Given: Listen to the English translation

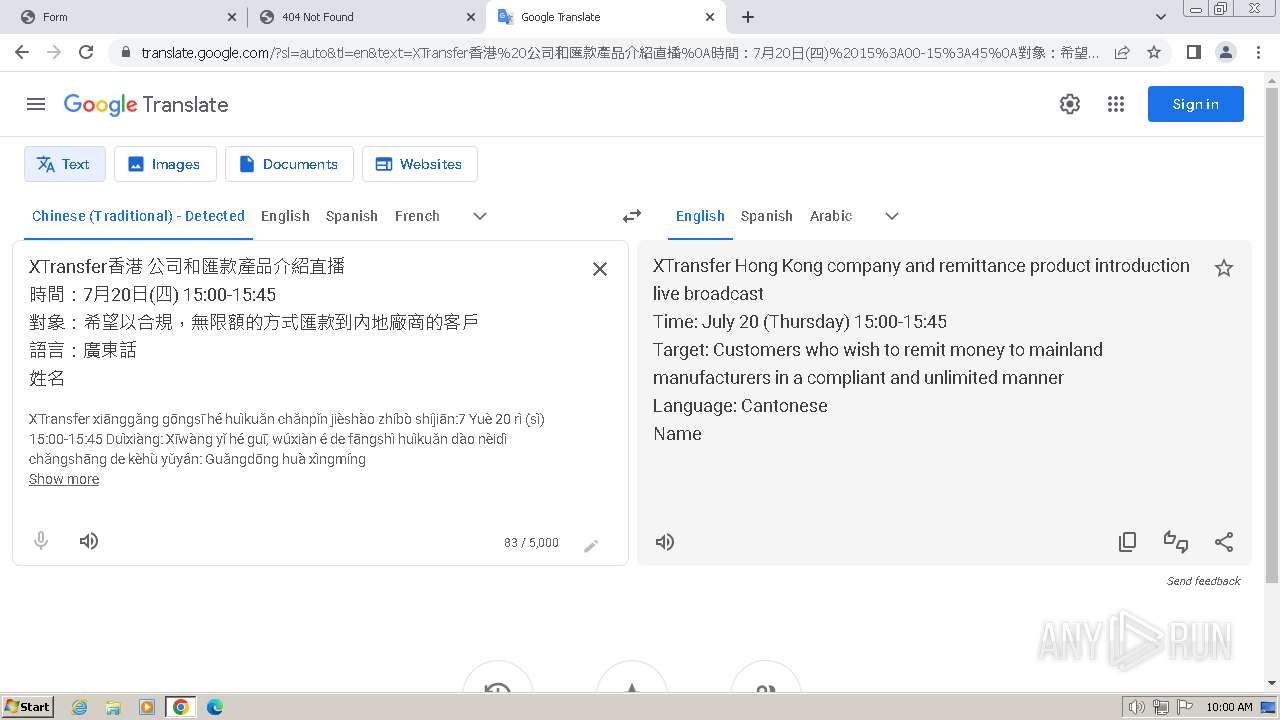Looking at the screenshot, I should [665, 542].
